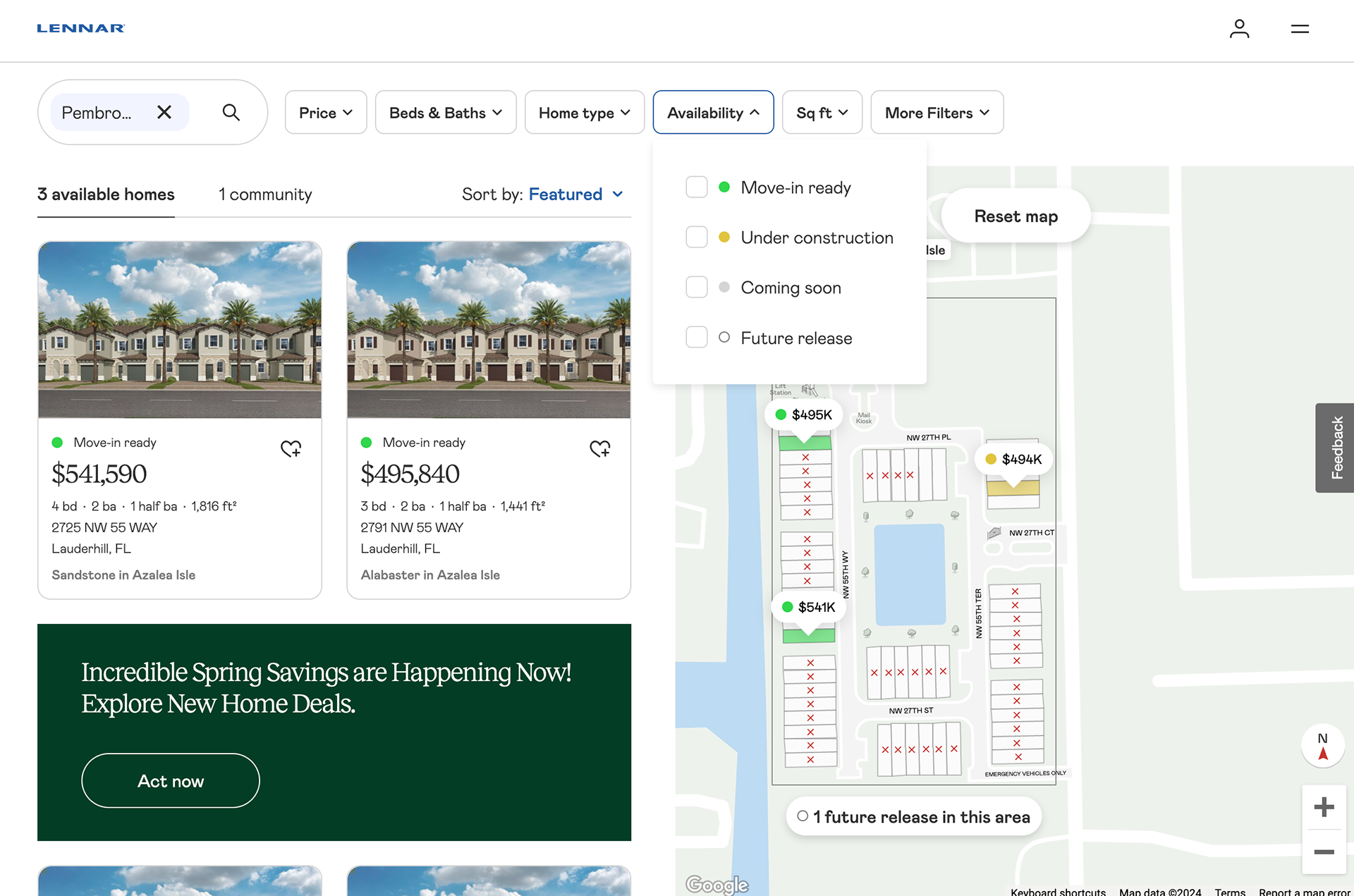The height and width of the screenshot is (896, 1354).
Task: Open Report a map error link
Action: pyautogui.click(x=1305, y=892)
